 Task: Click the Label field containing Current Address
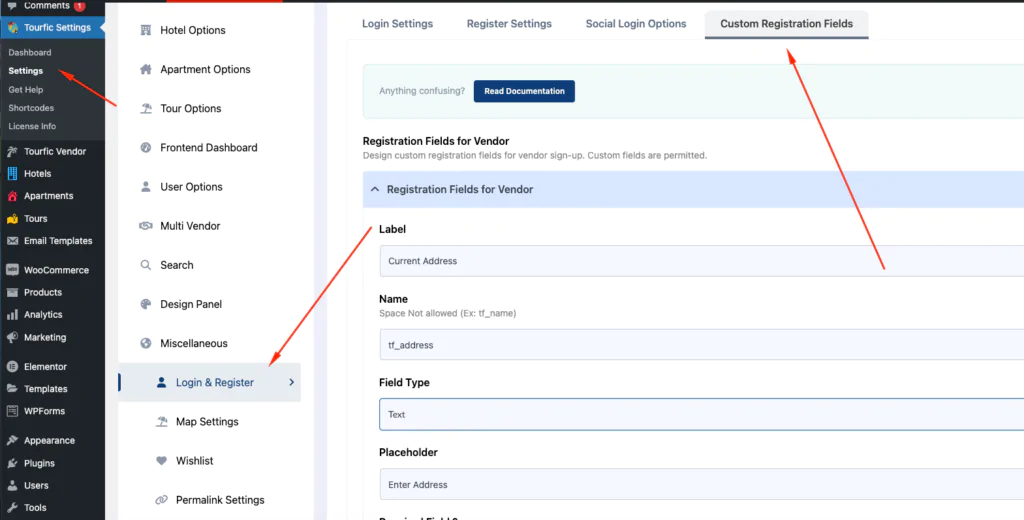point(701,261)
